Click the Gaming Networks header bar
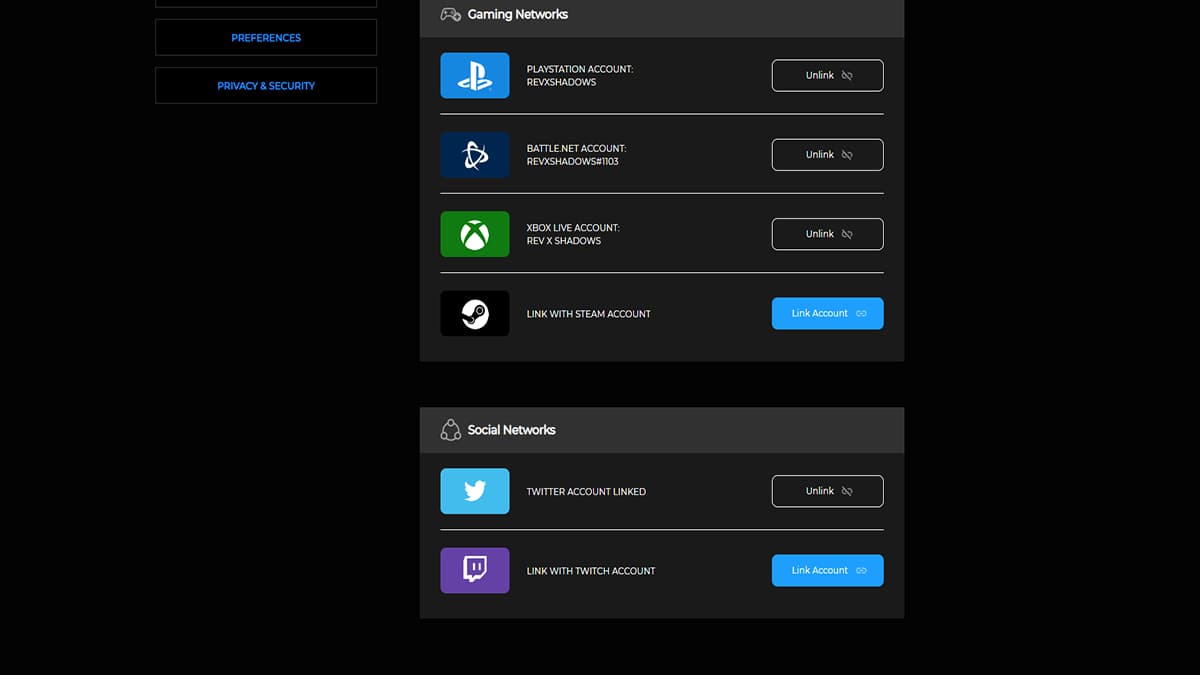Viewport: 1200px width, 675px height. pyautogui.click(x=661, y=14)
